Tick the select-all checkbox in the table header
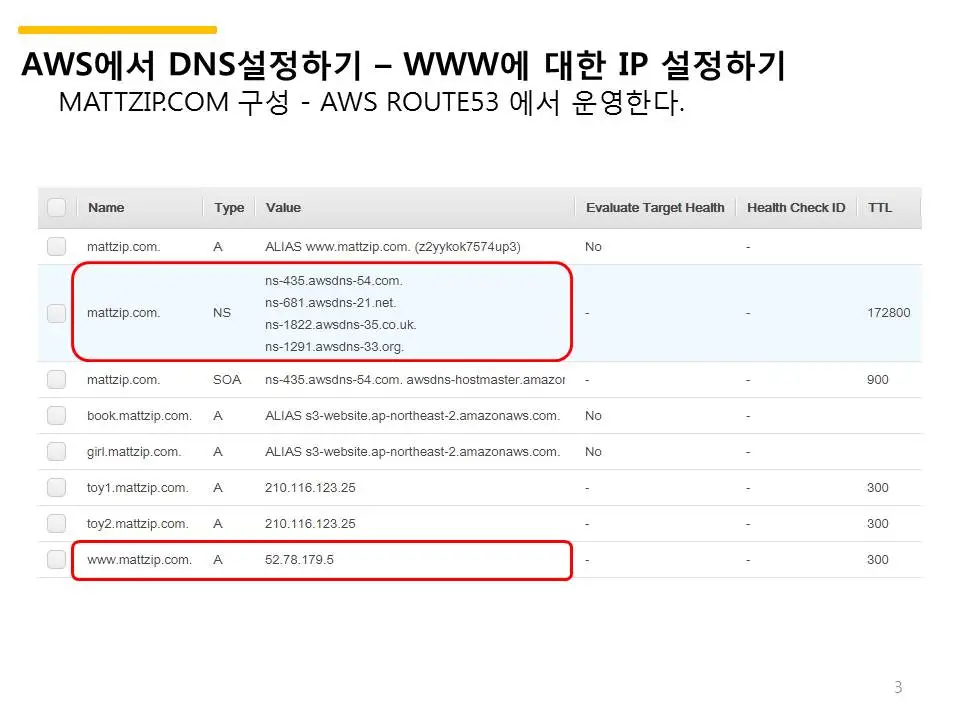The height and width of the screenshot is (720, 960). [x=56, y=208]
